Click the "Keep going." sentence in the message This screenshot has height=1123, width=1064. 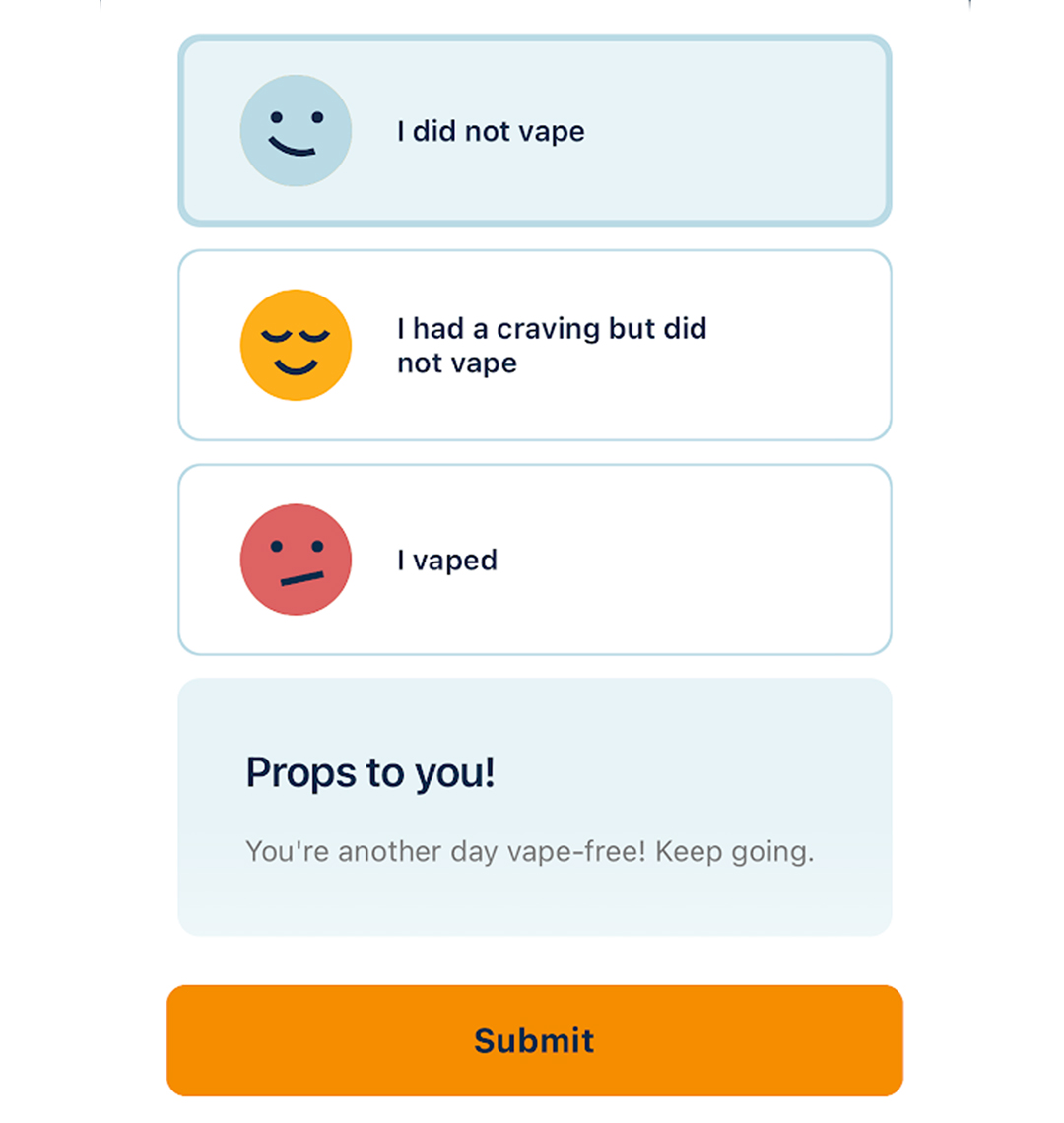click(735, 851)
